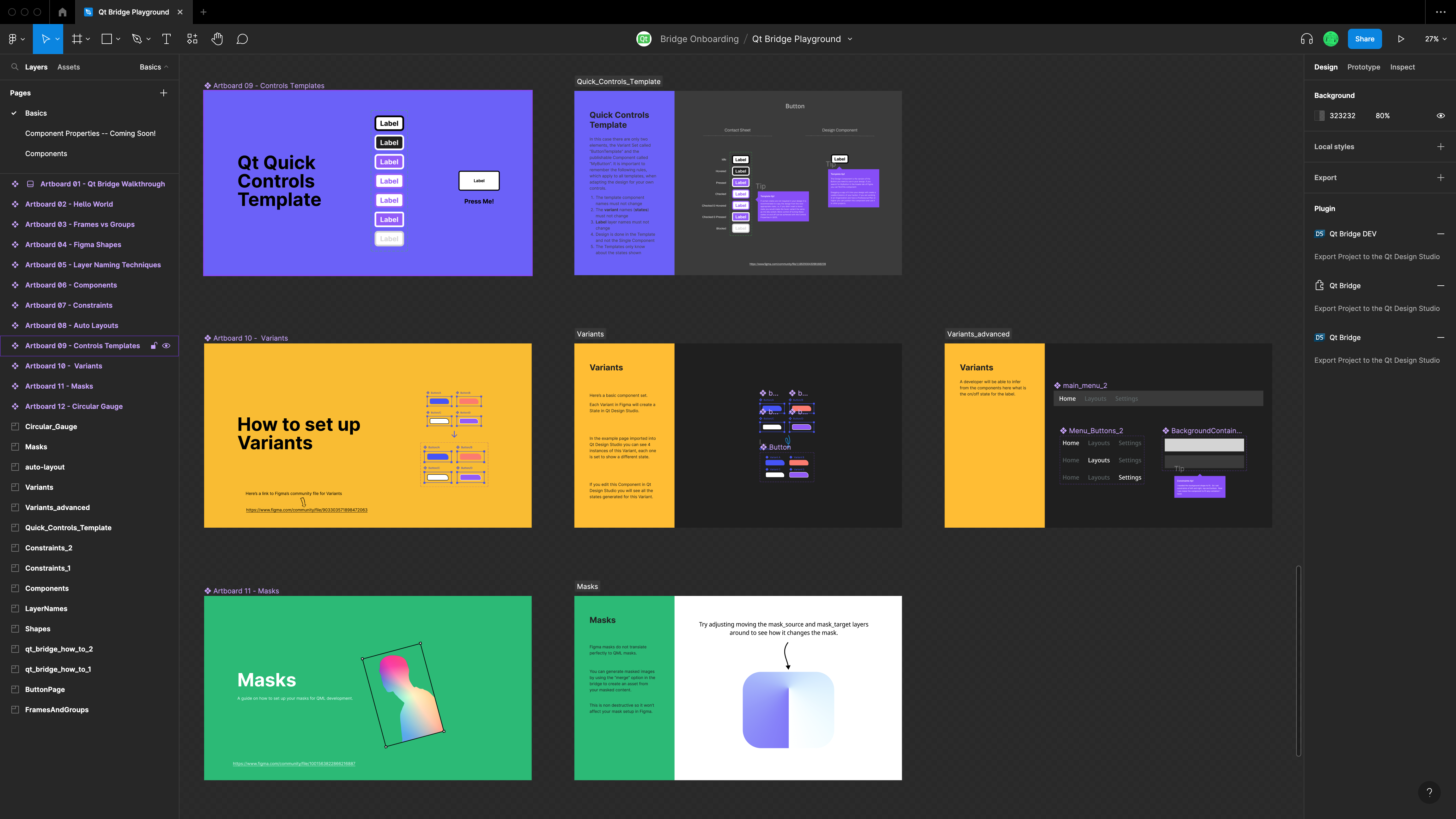
Task: Click the Share button
Action: tap(1364, 39)
